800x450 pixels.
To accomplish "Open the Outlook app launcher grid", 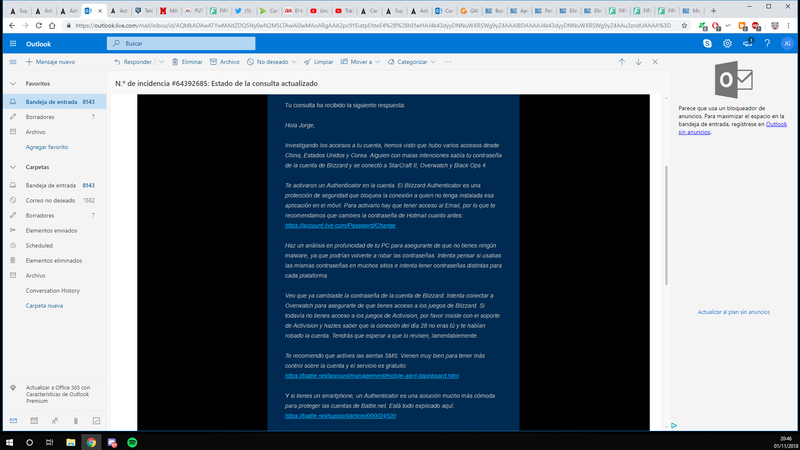I will click(13, 44).
